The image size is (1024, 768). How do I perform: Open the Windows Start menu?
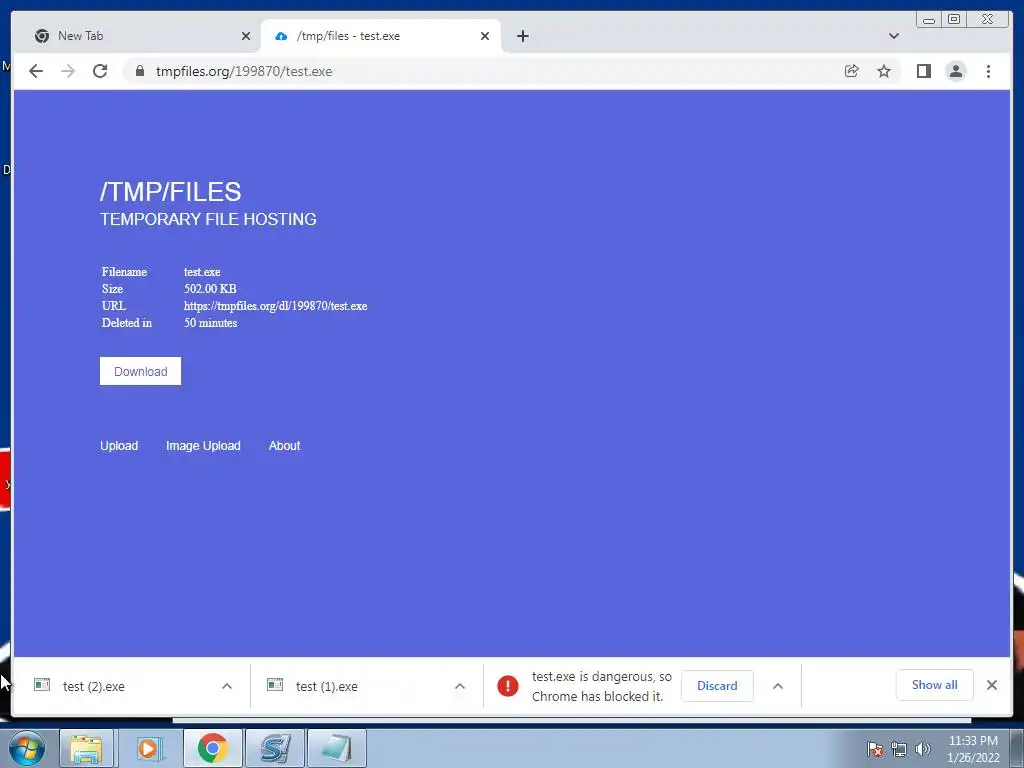pos(27,748)
